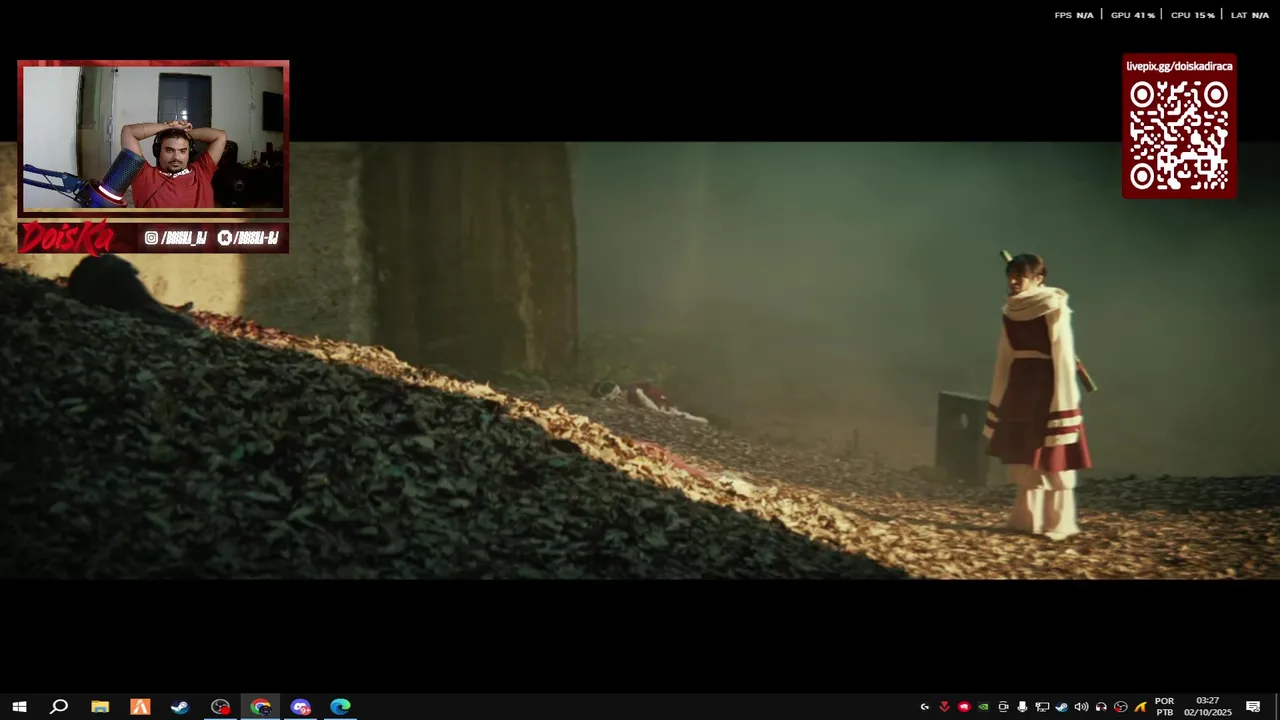The width and height of the screenshot is (1280, 720).
Task: Open the orange FL-style app on taskbar
Action: [140, 707]
